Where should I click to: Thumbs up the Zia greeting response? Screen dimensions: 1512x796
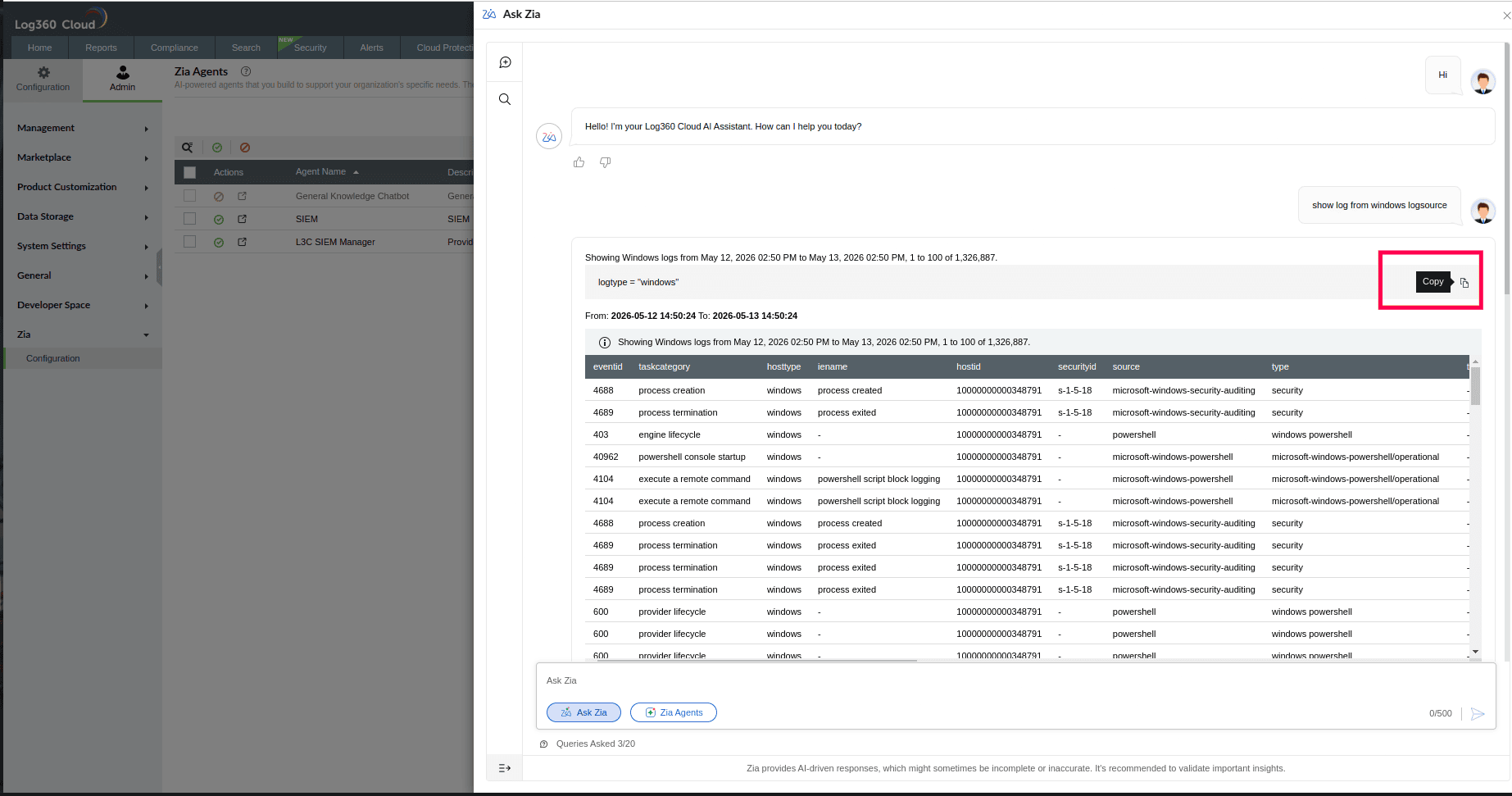579,162
